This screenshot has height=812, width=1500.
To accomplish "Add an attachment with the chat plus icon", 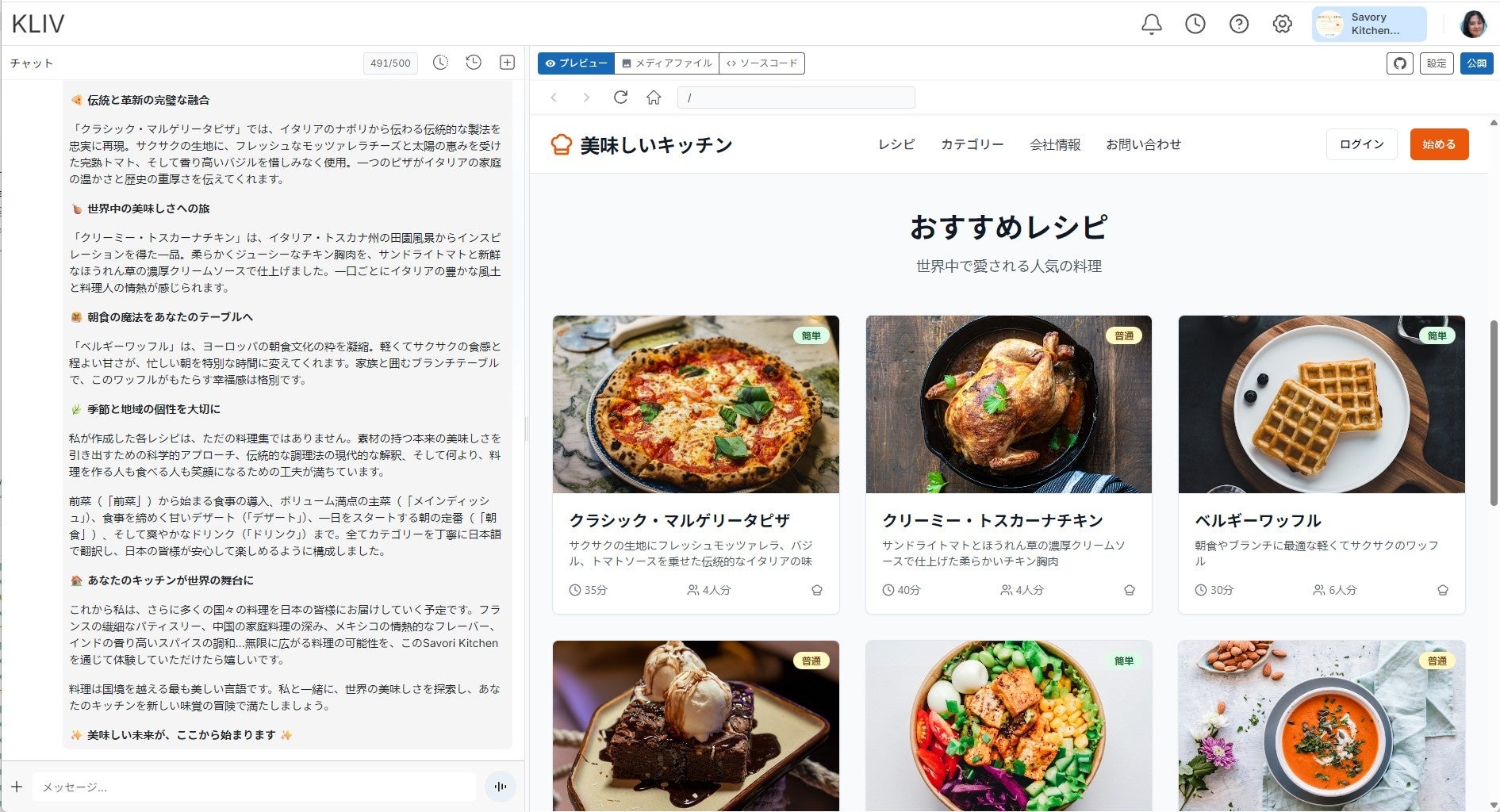I will 17,787.
